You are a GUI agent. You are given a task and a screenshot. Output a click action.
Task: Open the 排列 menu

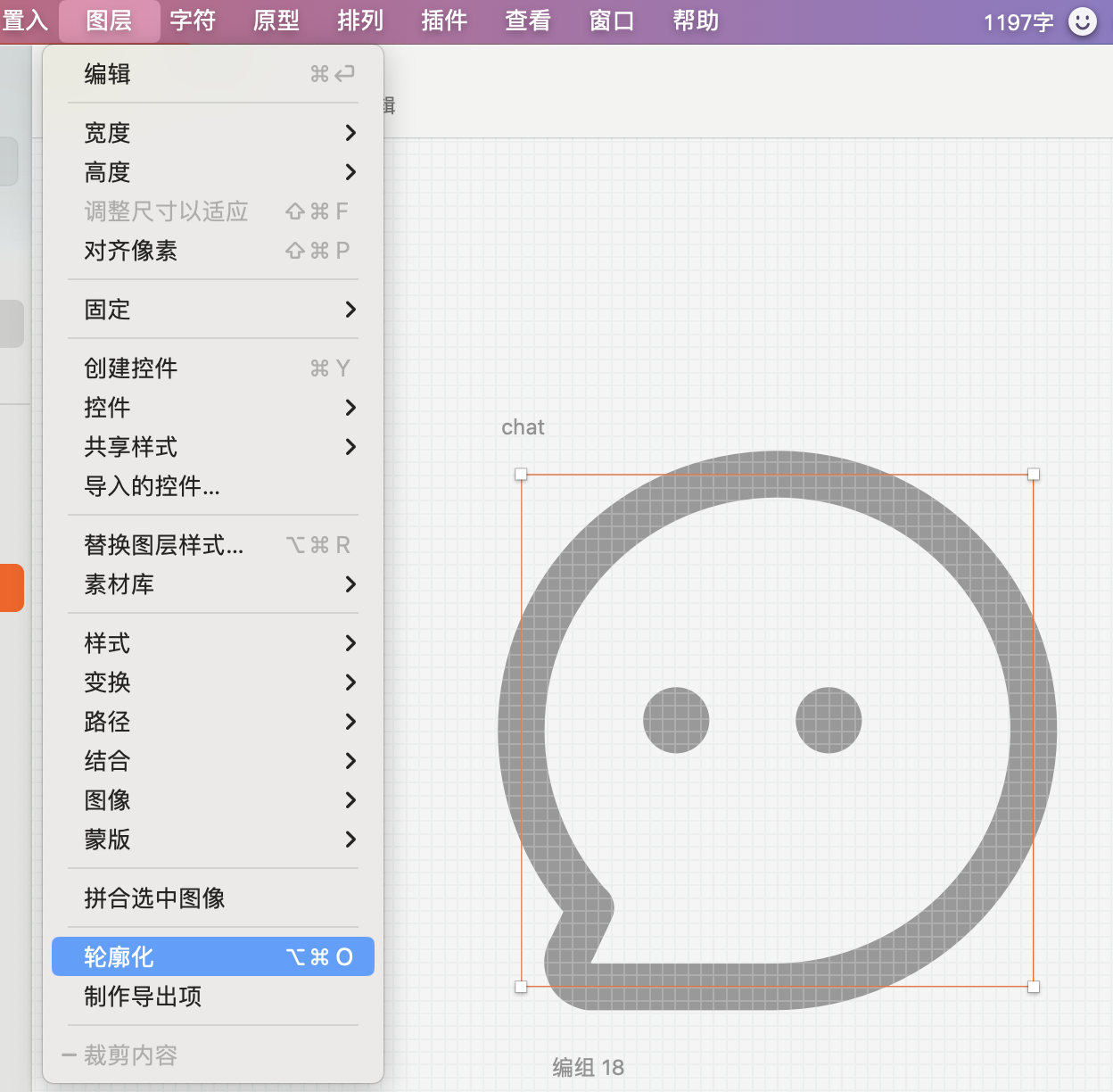[360, 21]
